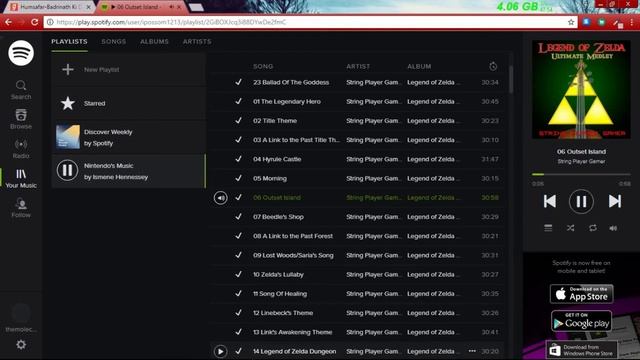Toggle checkmark for 01 The Legendary Hero
Screen dimensions: 640x360
coord(238,101)
